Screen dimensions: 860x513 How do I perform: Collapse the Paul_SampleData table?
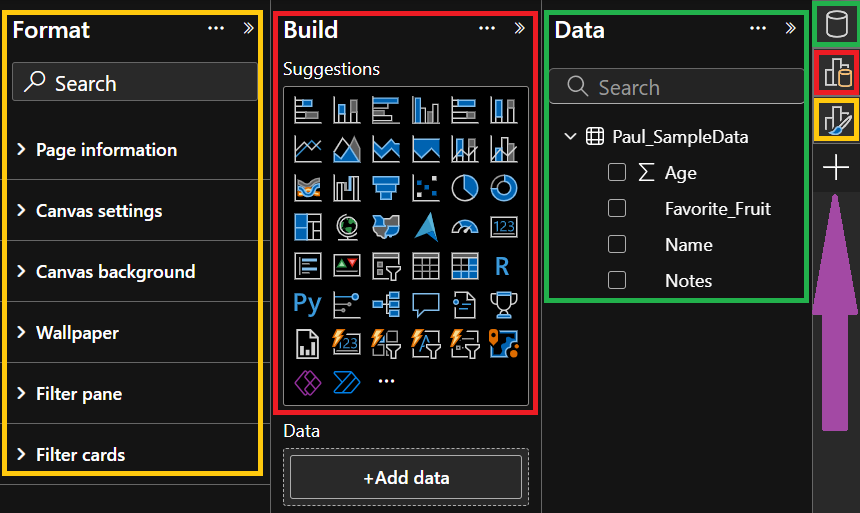tap(570, 137)
